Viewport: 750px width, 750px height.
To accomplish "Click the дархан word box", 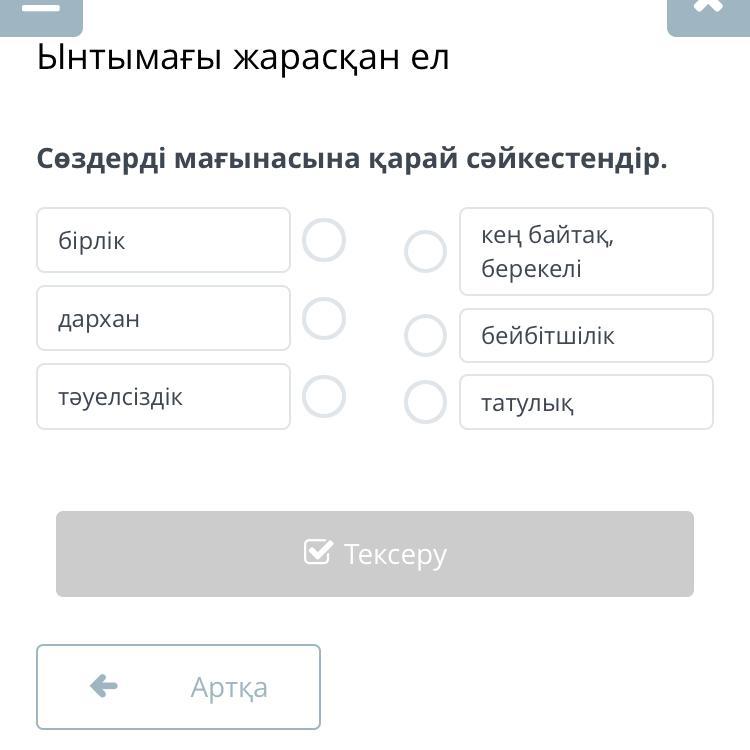I will coord(163,319).
